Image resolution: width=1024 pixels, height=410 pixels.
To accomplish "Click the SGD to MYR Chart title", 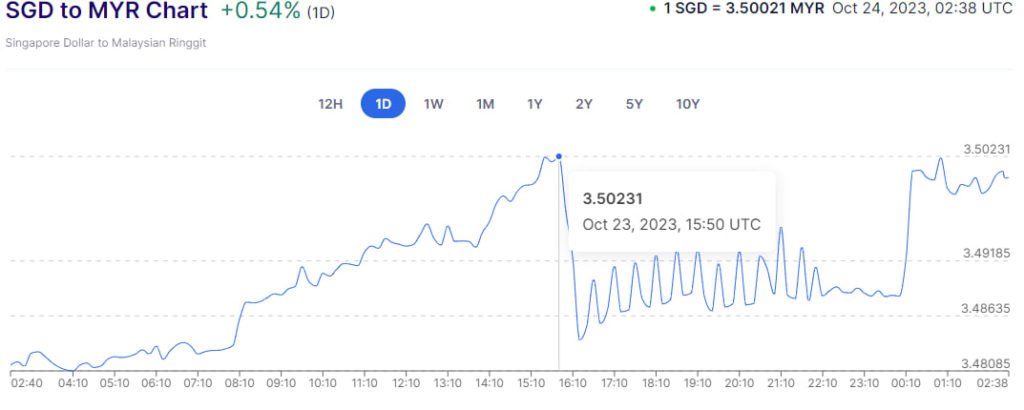I will 107,12.
